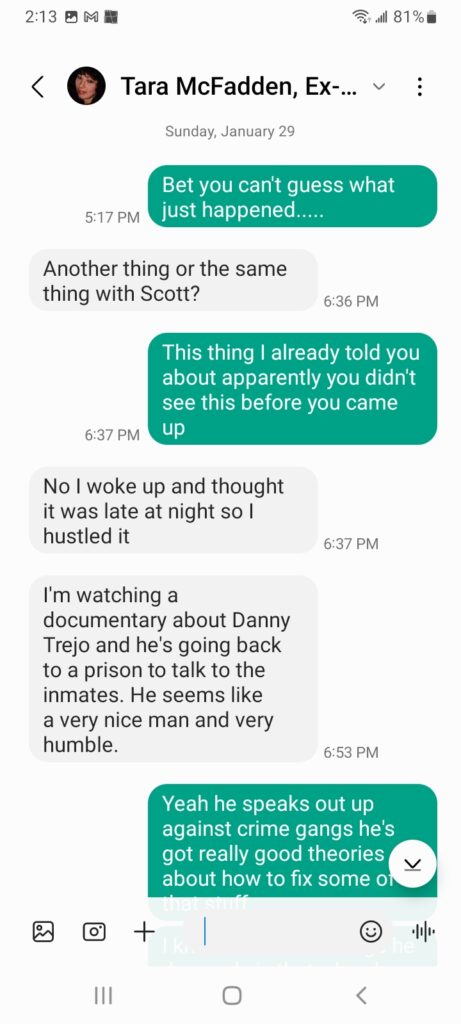Image resolution: width=461 pixels, height=1024 pixels.
Task: Select the 'Bet you can't guess' message bubble
Action: [293, 197]
